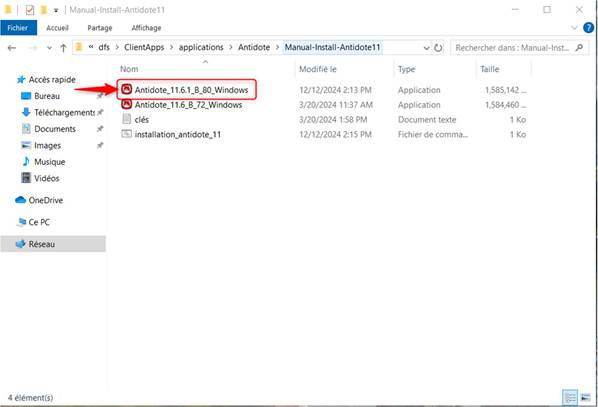Select Antidote_11.6.1_B_80_Windows file
The height and width of the screenshot is (407, 598).
[191, 90]
